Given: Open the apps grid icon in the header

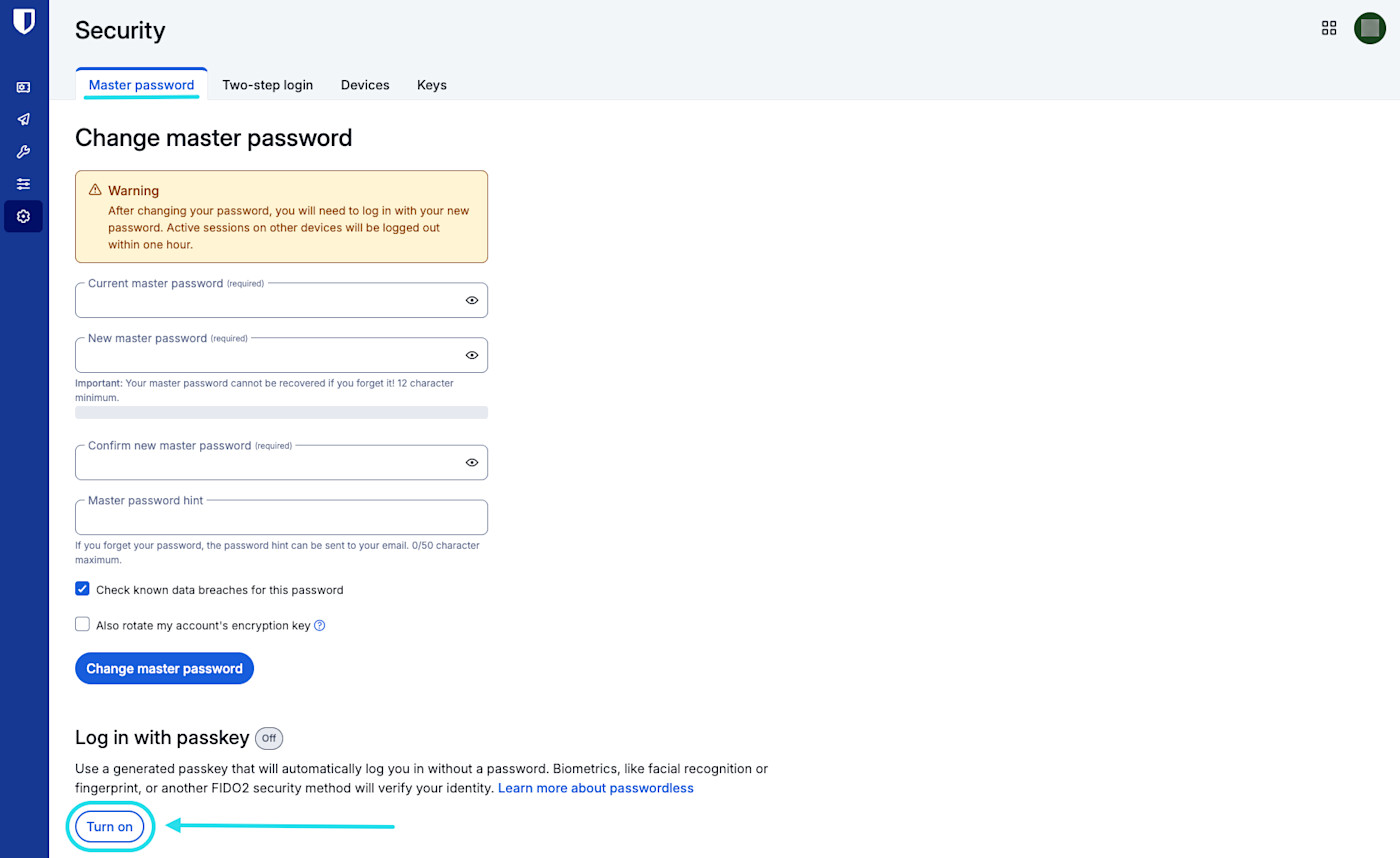Looking at the screenshot, I should click(1328, 28).
